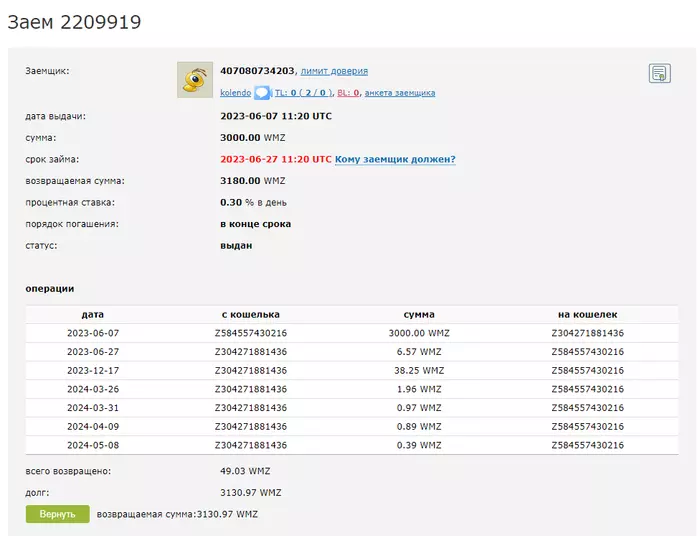Click the 'с кошелька' column header

point(250,315)
